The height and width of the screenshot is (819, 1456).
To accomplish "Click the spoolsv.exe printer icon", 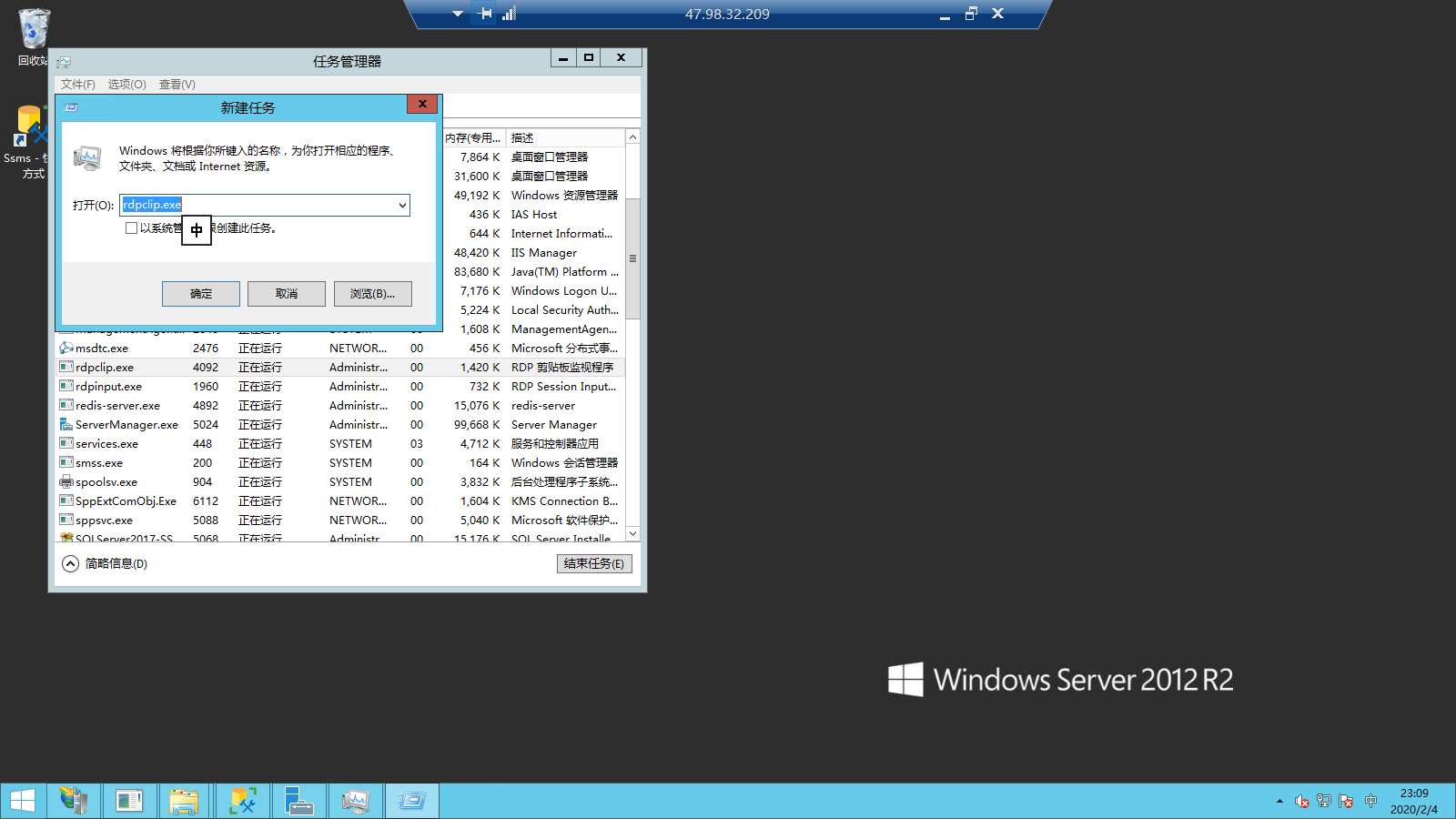I will point(66,481).
